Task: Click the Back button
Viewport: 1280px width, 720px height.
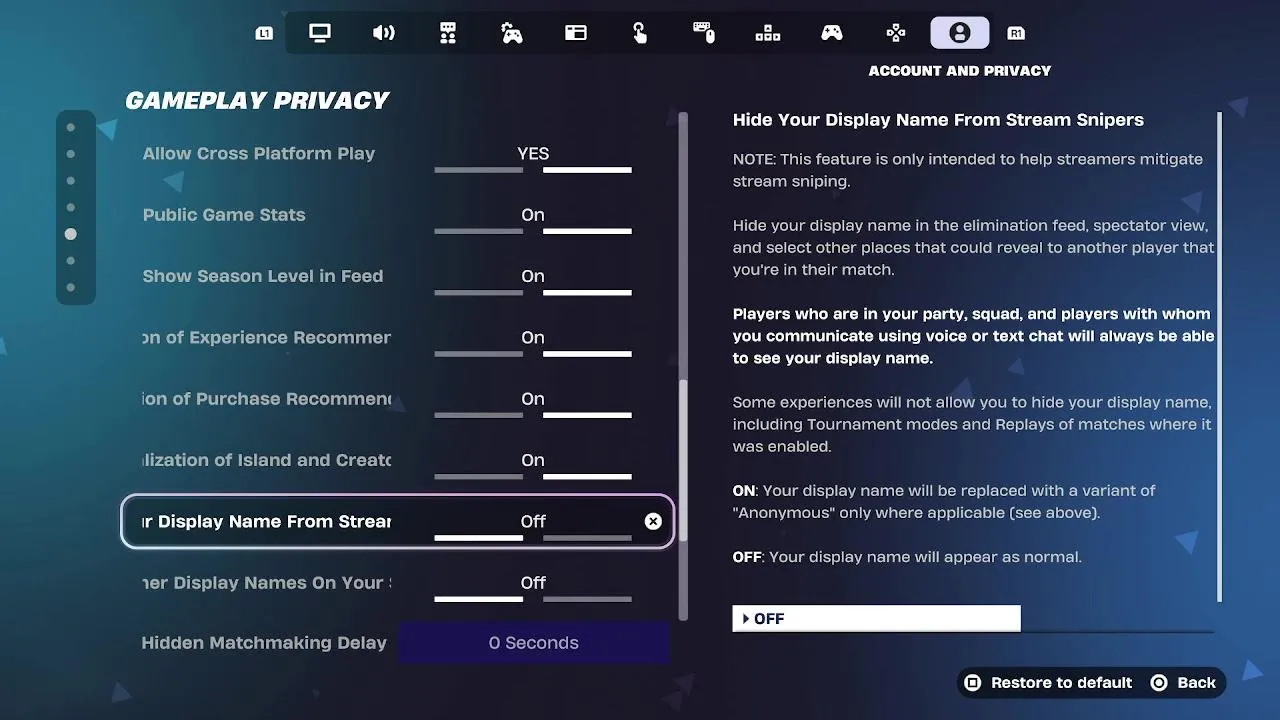Action: click(x=1183, y=683)
